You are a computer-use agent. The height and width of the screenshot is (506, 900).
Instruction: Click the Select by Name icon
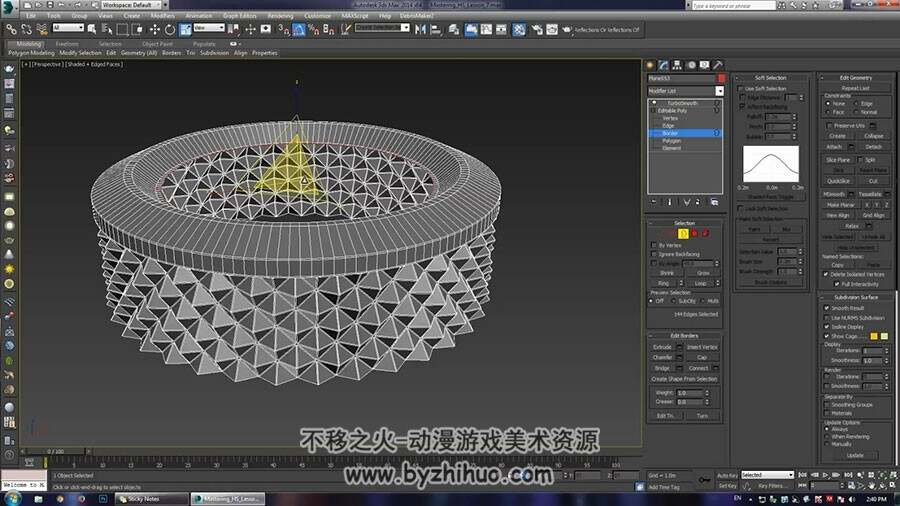(107, 29)
